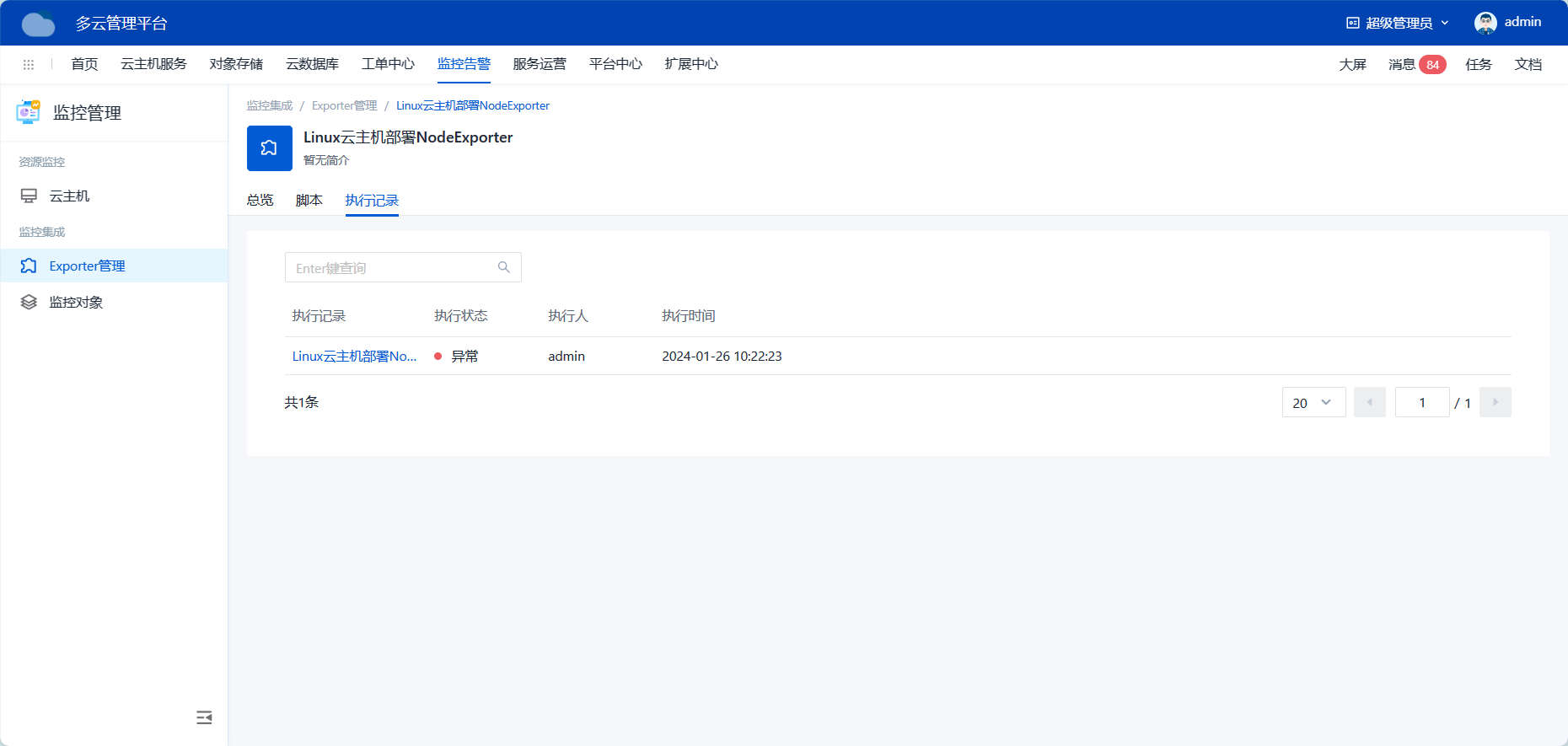
Task: Open the page size 20 dropdown
Action: pyautogui.click(x=1313, y=403)
